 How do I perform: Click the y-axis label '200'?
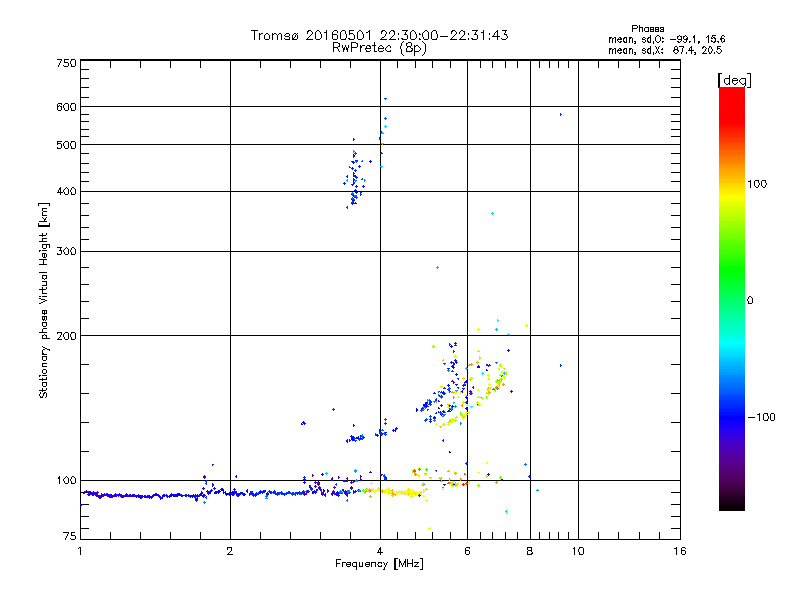[66, 336]
